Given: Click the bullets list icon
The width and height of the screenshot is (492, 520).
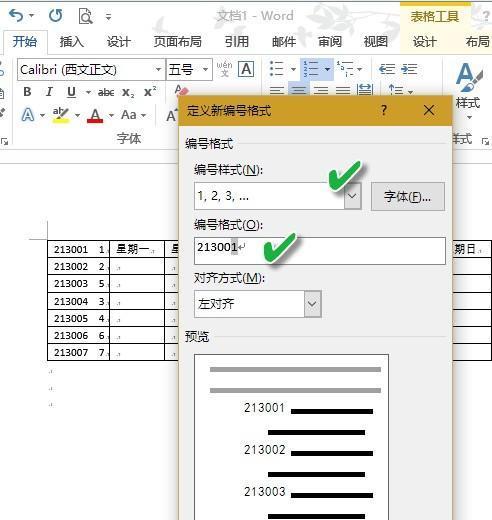Looking at the screenshot, I should (276, 69).
